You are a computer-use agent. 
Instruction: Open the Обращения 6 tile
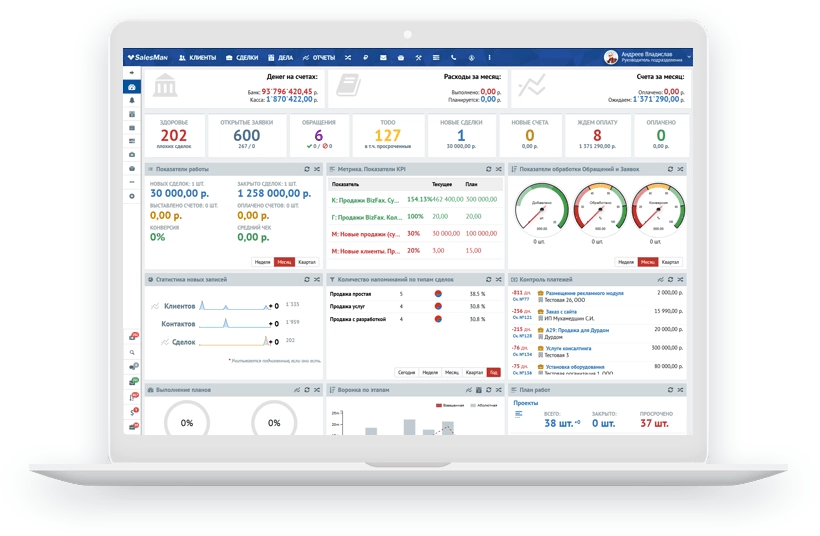tap(318, 135)
